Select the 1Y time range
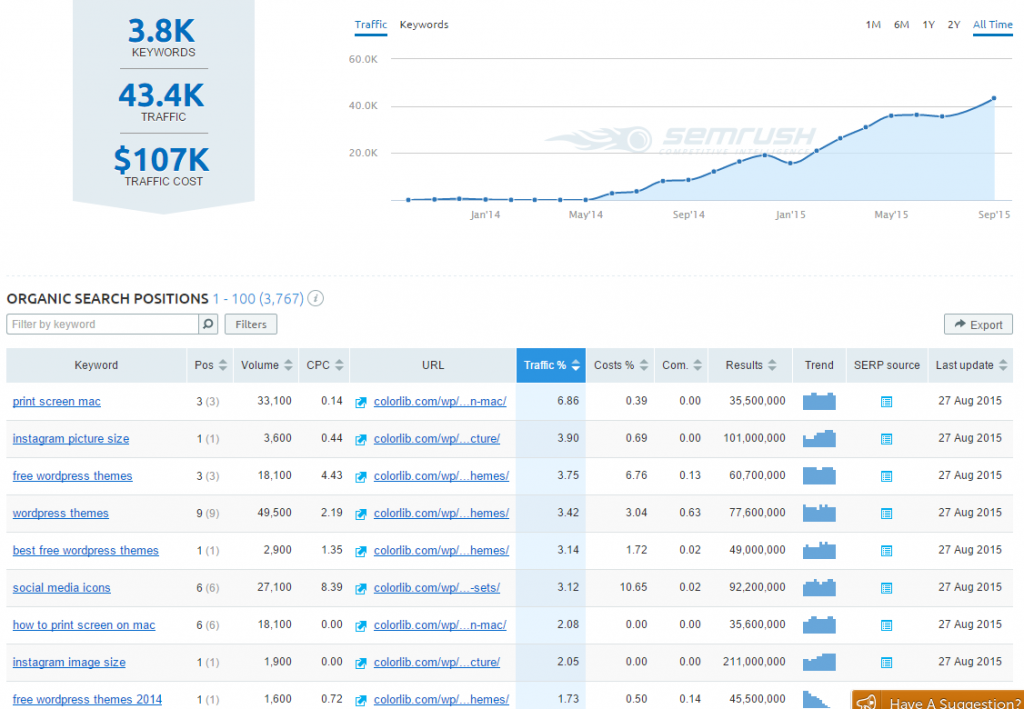 click(928, 24)
